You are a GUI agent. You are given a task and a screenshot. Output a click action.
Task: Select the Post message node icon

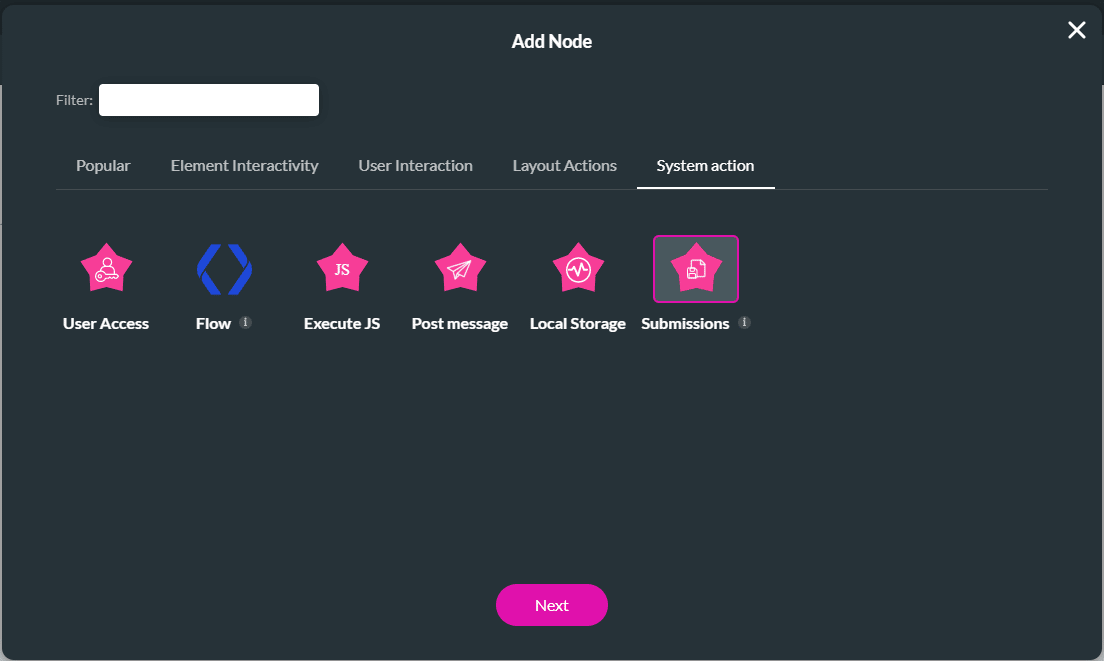(x=459, y=268)
